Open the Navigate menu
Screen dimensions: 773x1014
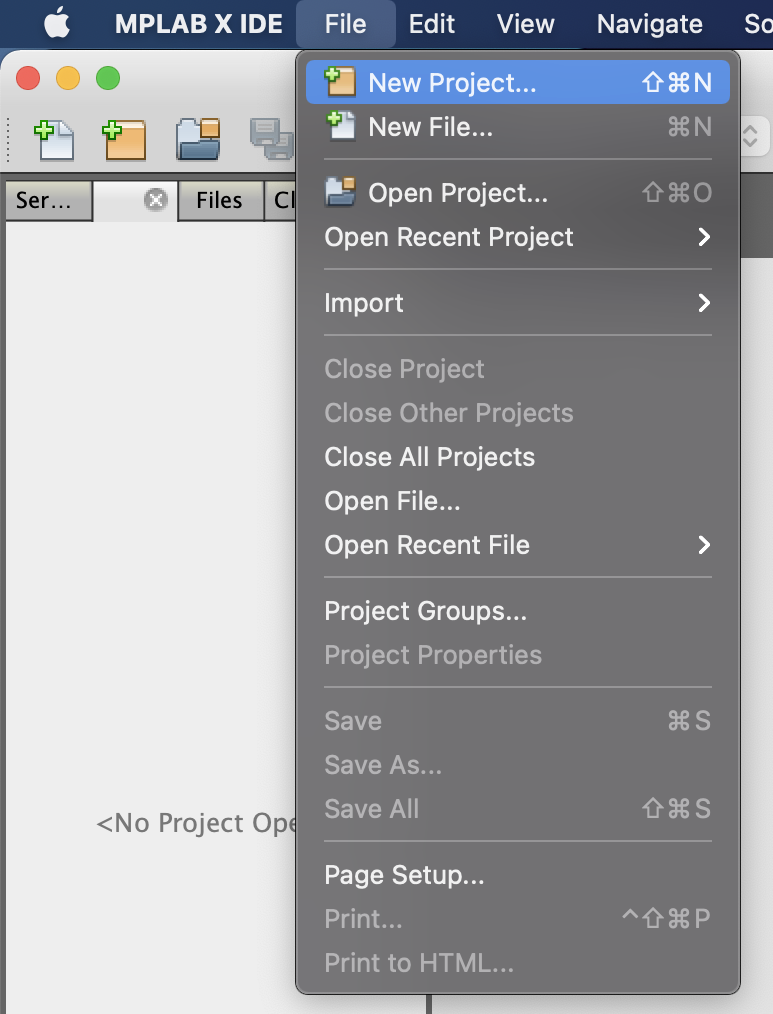tap(649, 23)
